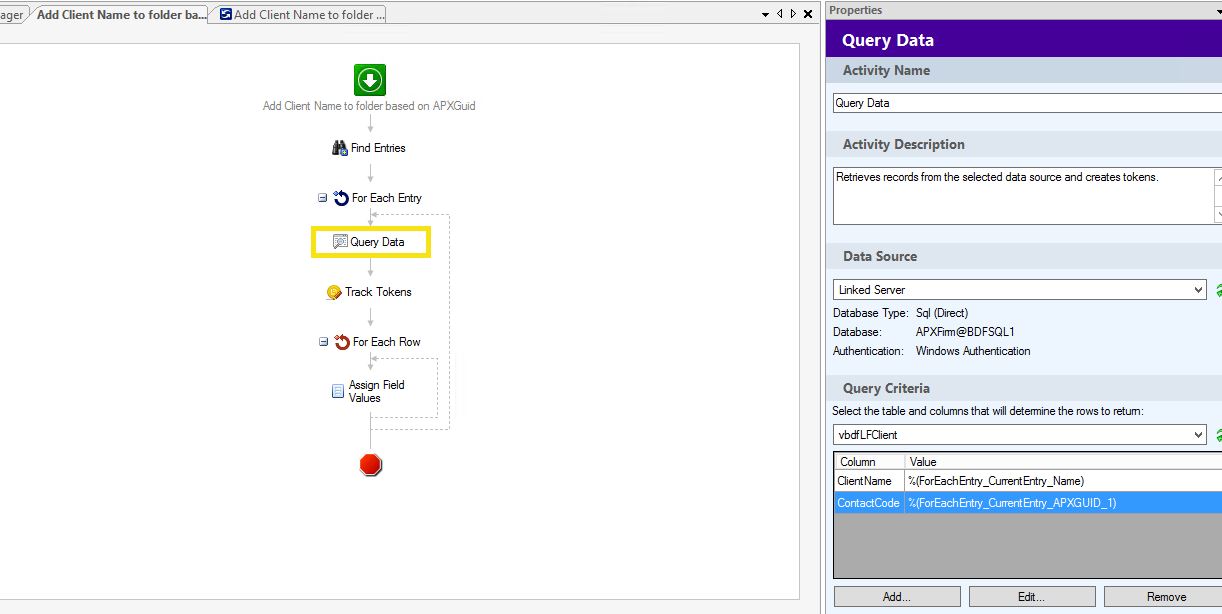This screenshot has width=1222, height=614.
Task: Click the For Each Entry loop icon
Action: pos(341,198)
